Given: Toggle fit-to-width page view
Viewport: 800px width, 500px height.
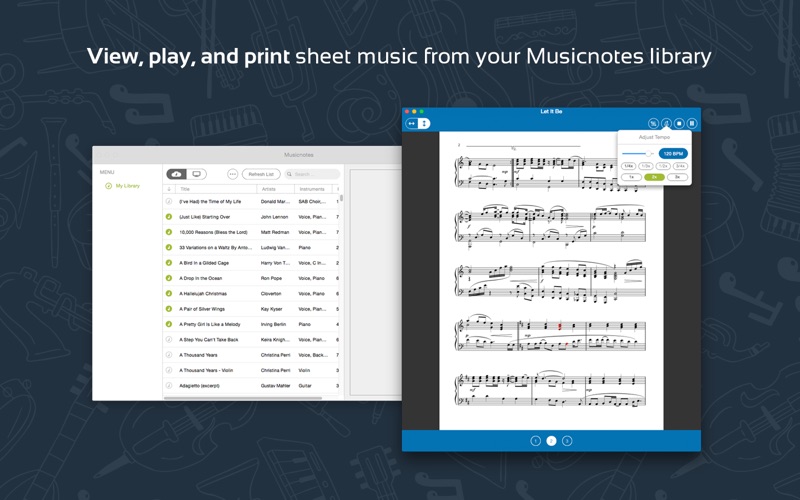Looking at the screenshot, I should pos(411,123).
